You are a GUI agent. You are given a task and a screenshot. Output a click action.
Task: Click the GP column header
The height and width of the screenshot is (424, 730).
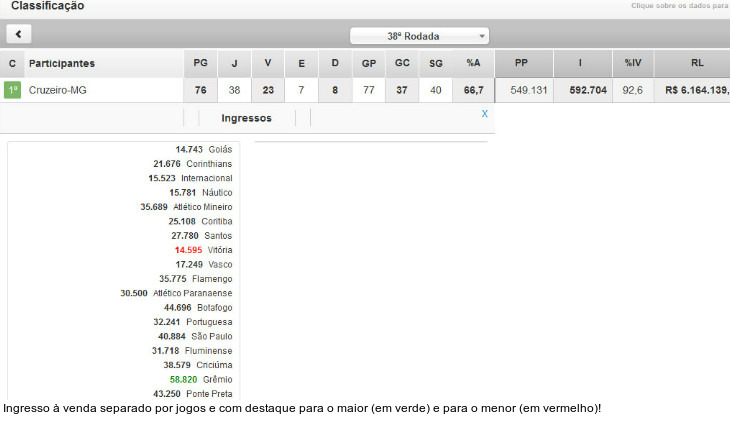pyautogui.click(x=368, y=63)
